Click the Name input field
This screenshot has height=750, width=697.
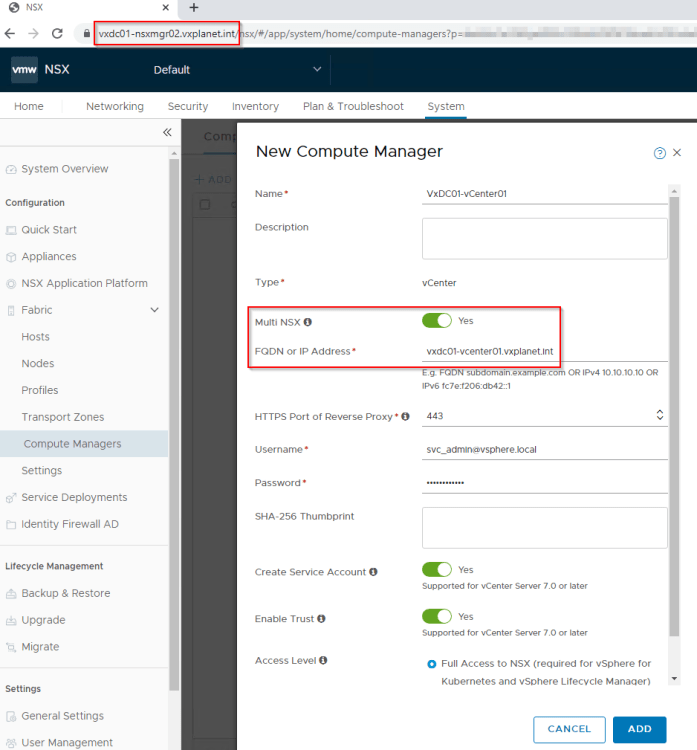point(544,194)
